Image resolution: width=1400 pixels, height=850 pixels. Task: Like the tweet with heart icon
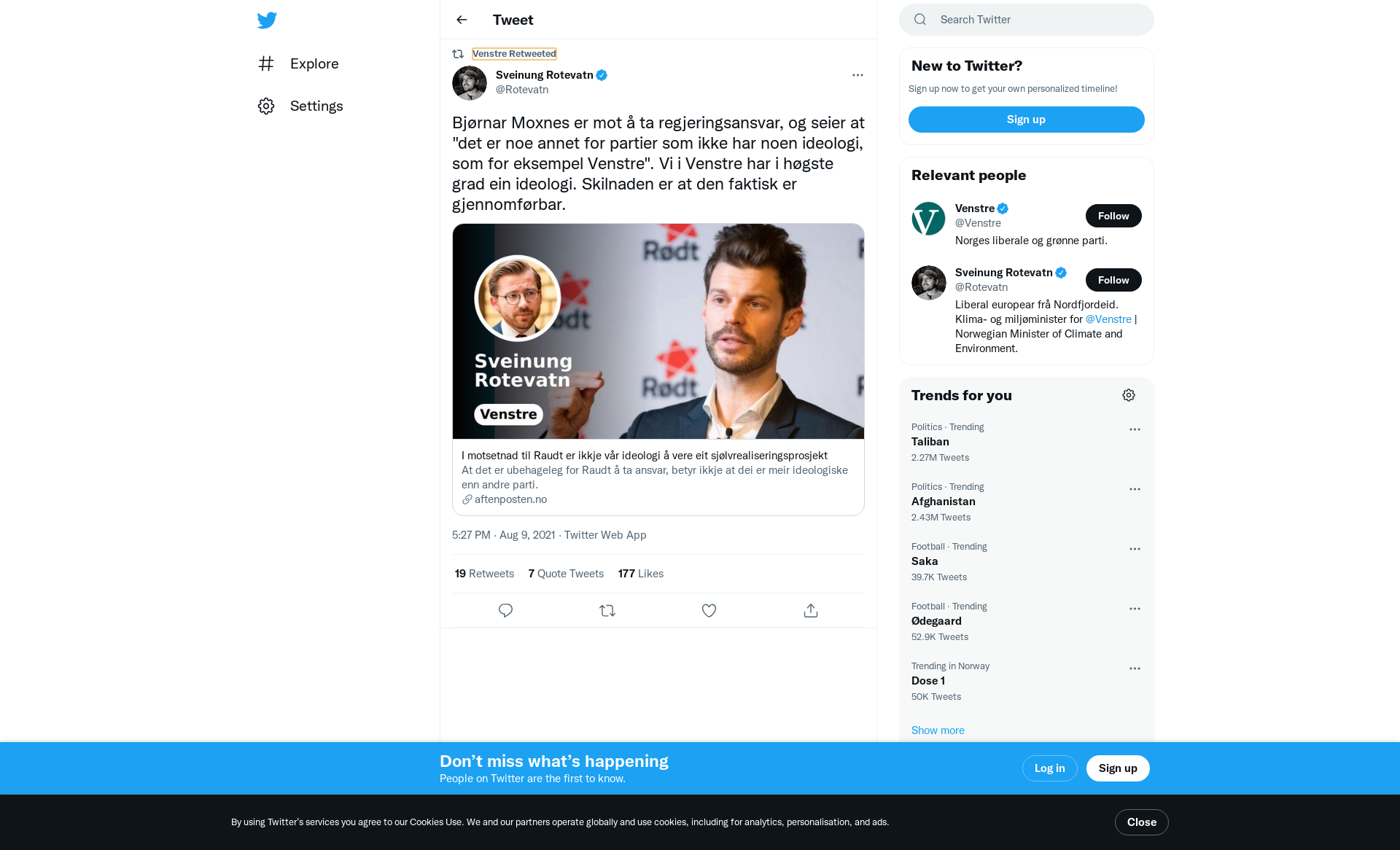[x=709, y=611]
